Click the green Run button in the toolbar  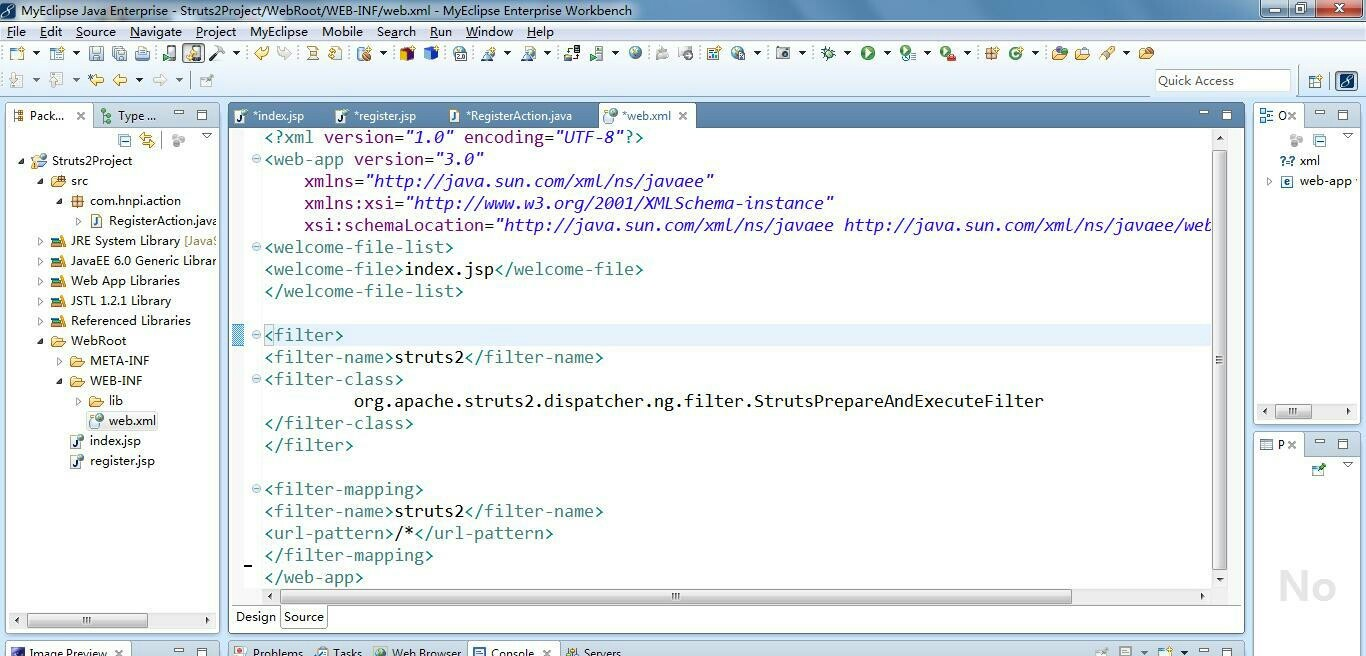point(868,53)
